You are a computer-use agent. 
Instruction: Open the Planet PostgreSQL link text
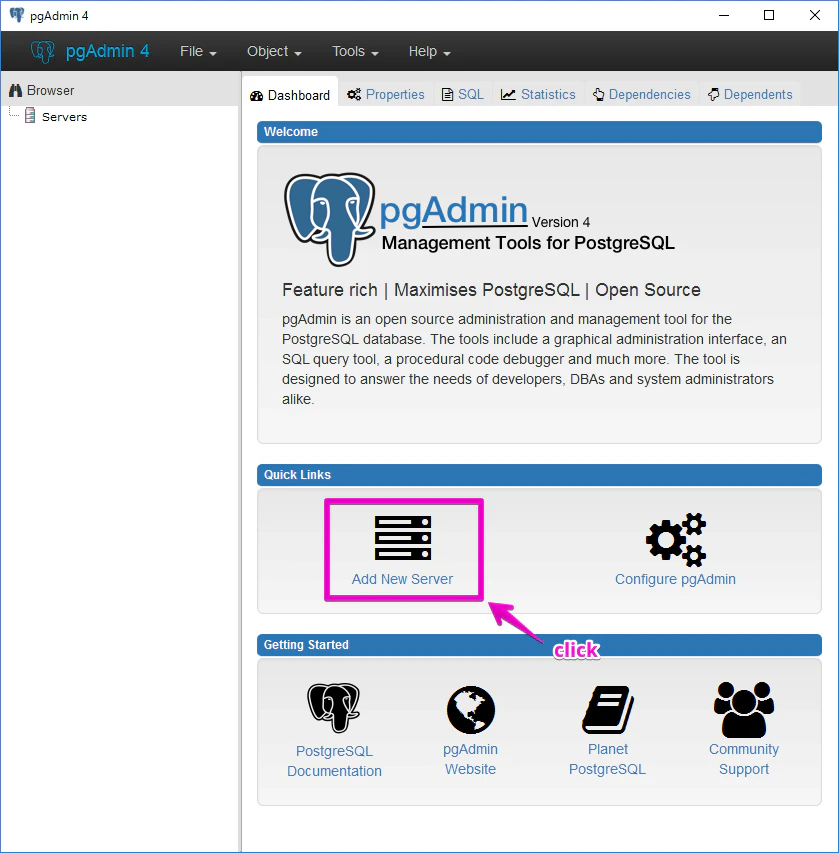[x=608, y=759]
